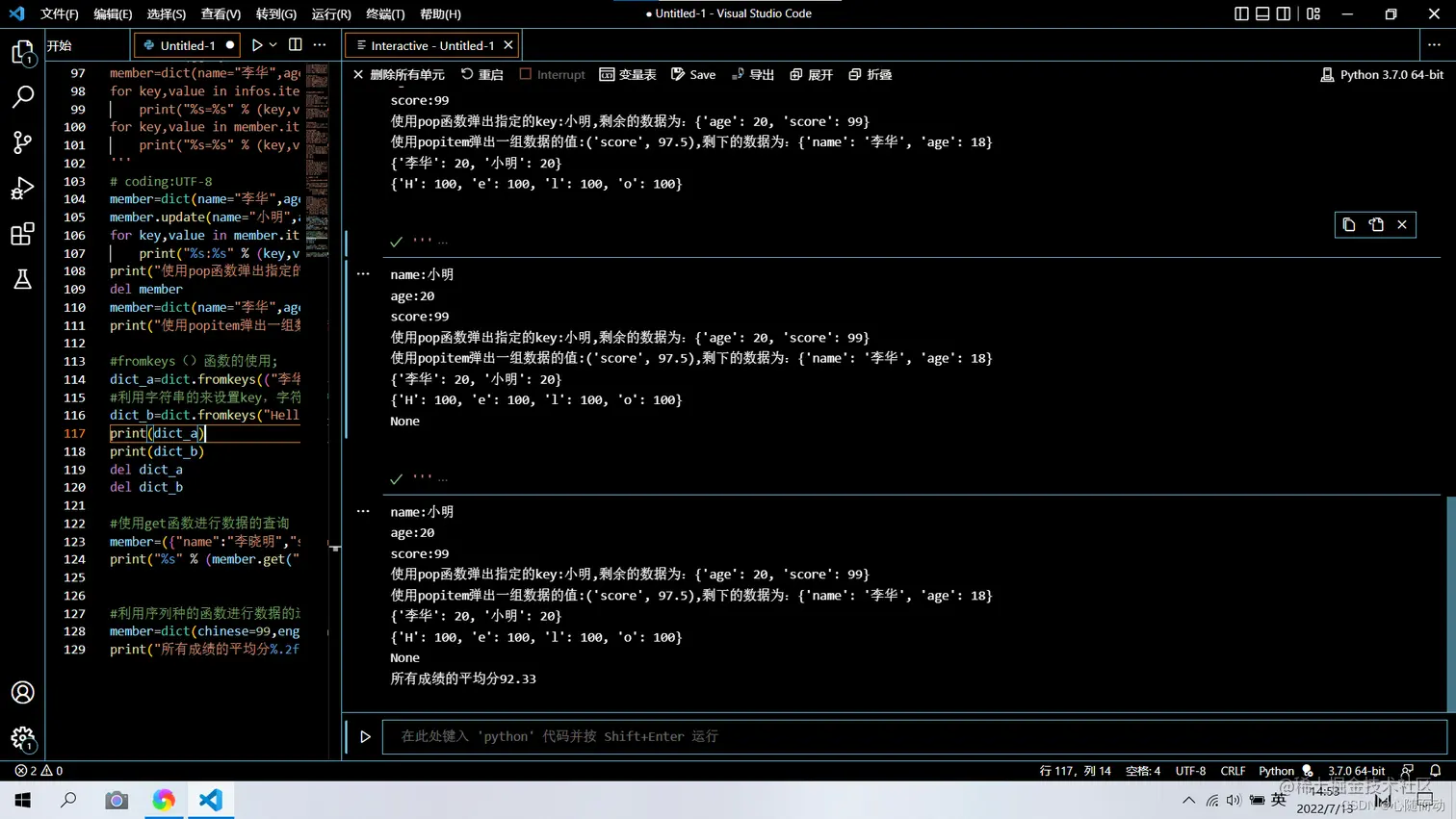
Task: Open the Explorer view in activity bar
Action: 22,52
